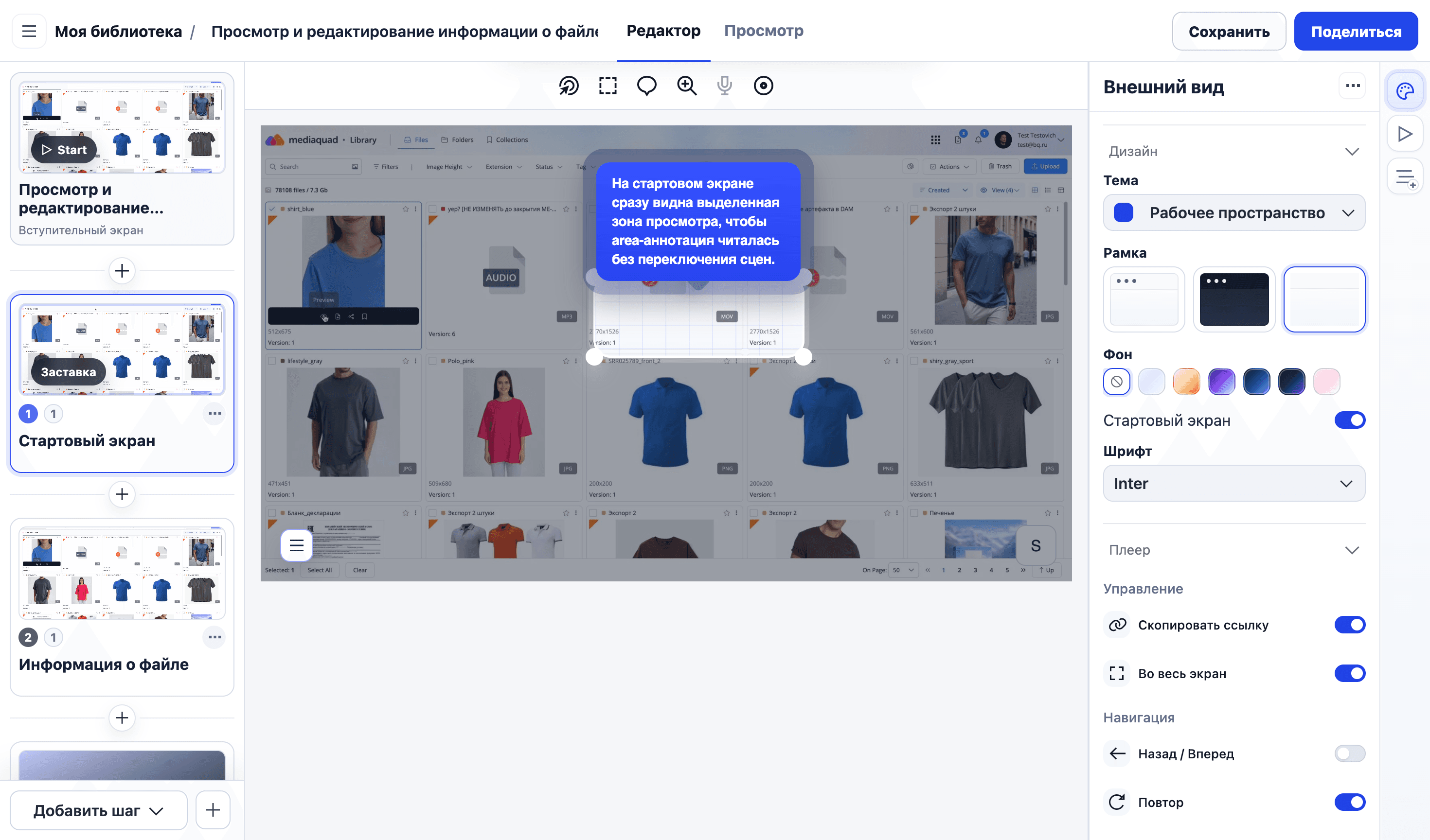The width and height of the screenshot is (1430, 840).
Task: Click the link icon beside Скопировать ссылку
Action: point(1117,625)
